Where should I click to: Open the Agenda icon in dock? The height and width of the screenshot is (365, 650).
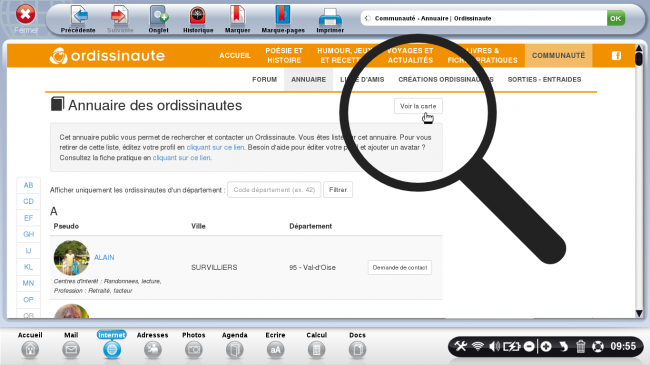pos(235,350)
